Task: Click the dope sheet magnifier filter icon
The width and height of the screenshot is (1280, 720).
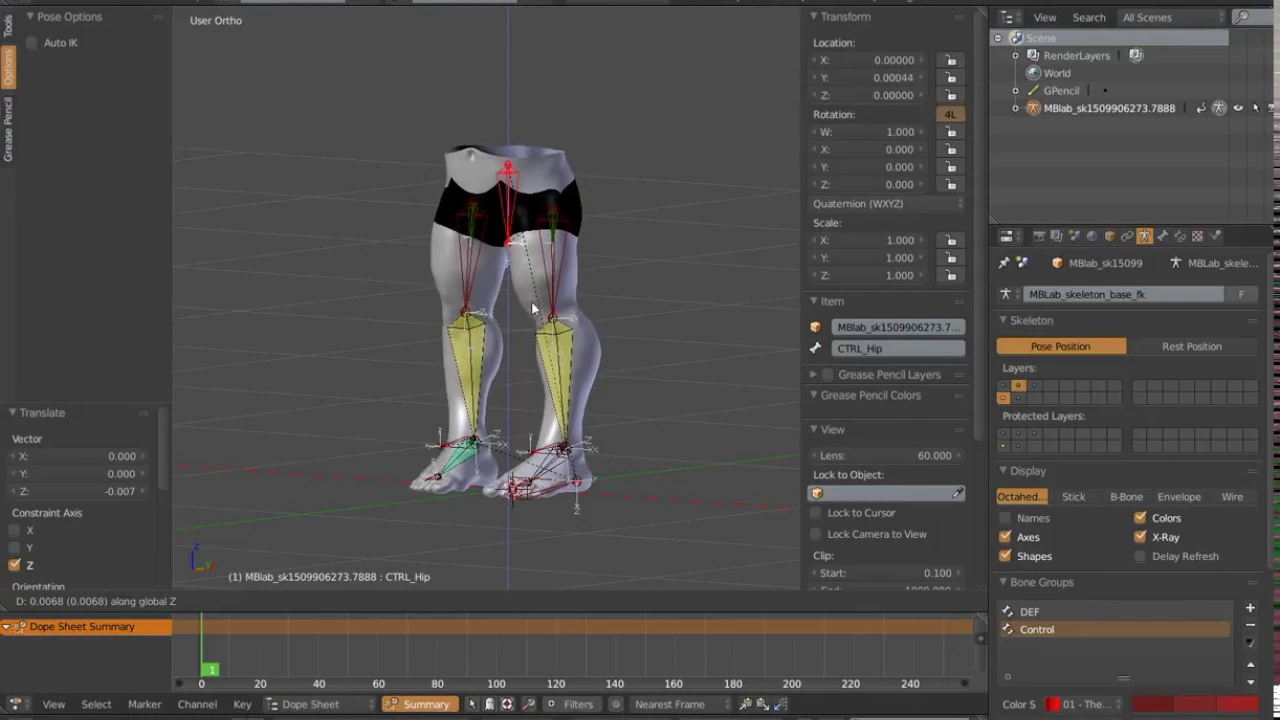Action: pos(529,704)
